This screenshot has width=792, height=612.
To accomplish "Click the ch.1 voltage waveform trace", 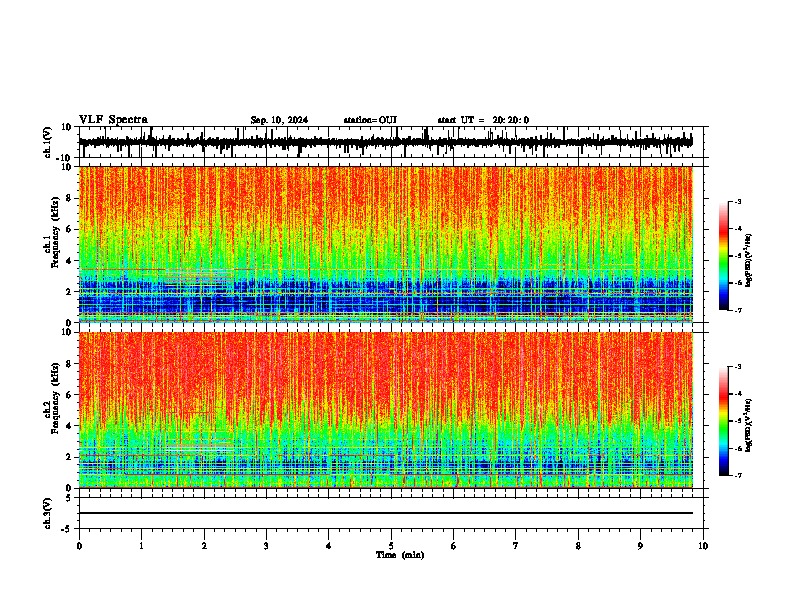I will [385, 142].
